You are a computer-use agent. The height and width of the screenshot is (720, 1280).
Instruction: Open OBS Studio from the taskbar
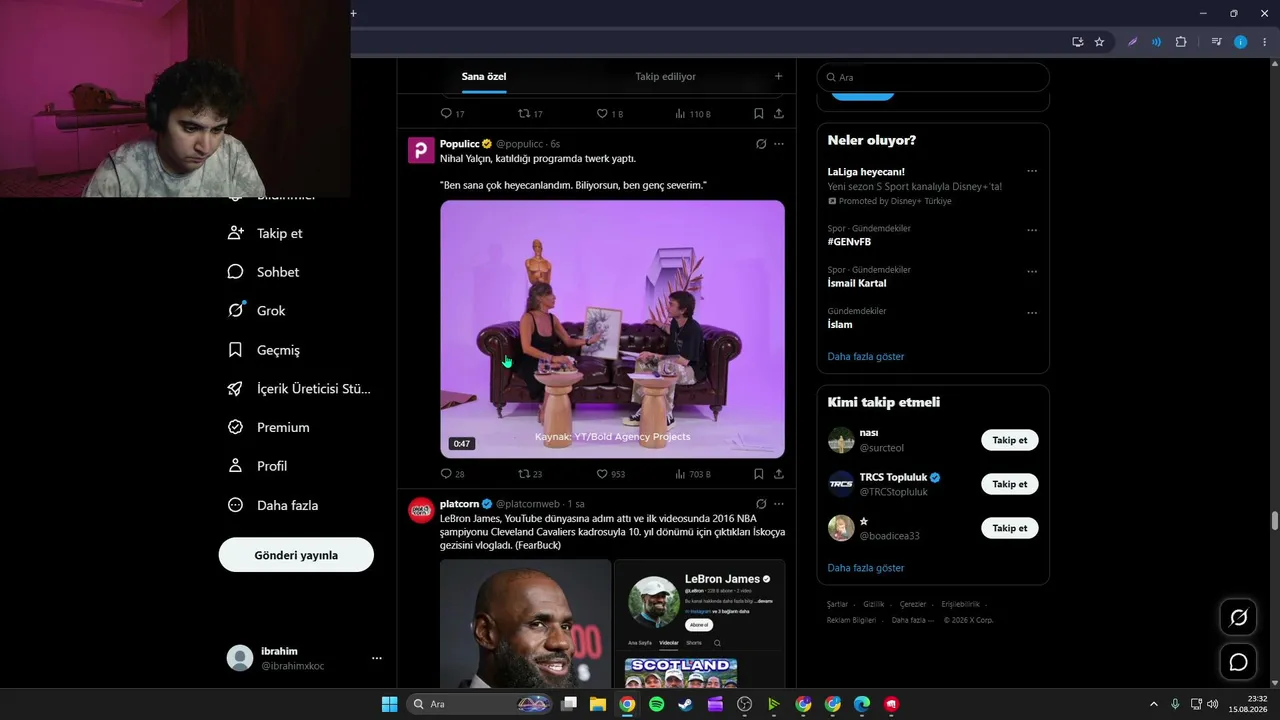pos(744,704)
